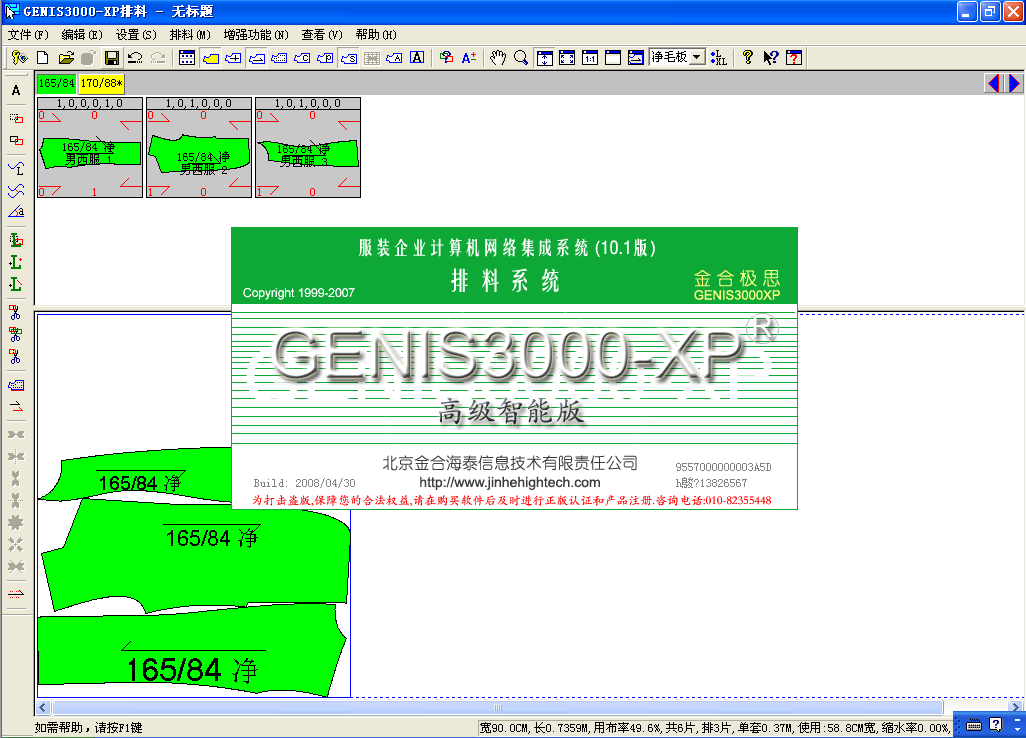The image size is (1026, 738).
Task: Click the blue left navigation arrow
Action: pos(993,83)
